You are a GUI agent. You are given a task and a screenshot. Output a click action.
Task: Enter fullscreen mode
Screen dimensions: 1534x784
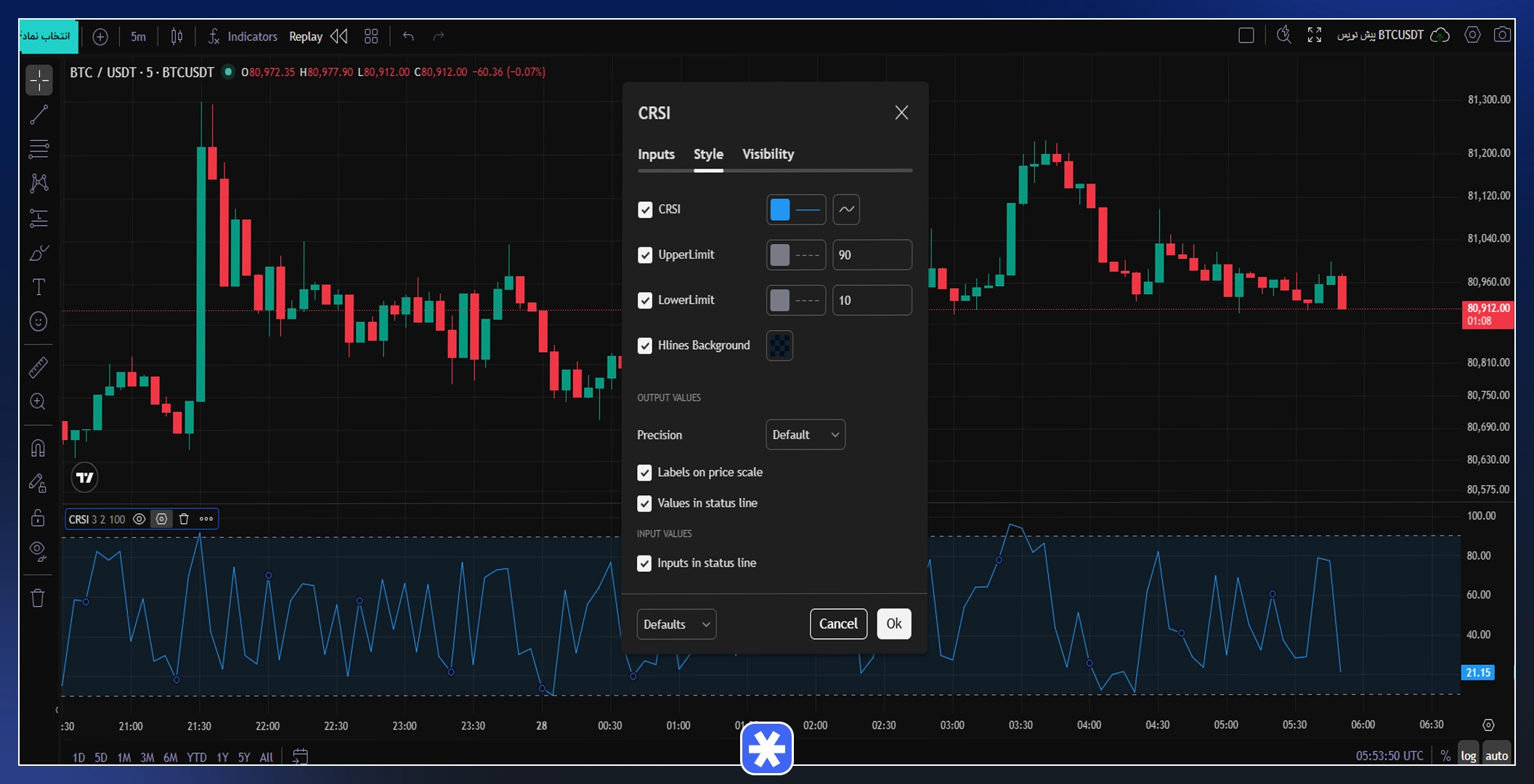point(1315,35)
